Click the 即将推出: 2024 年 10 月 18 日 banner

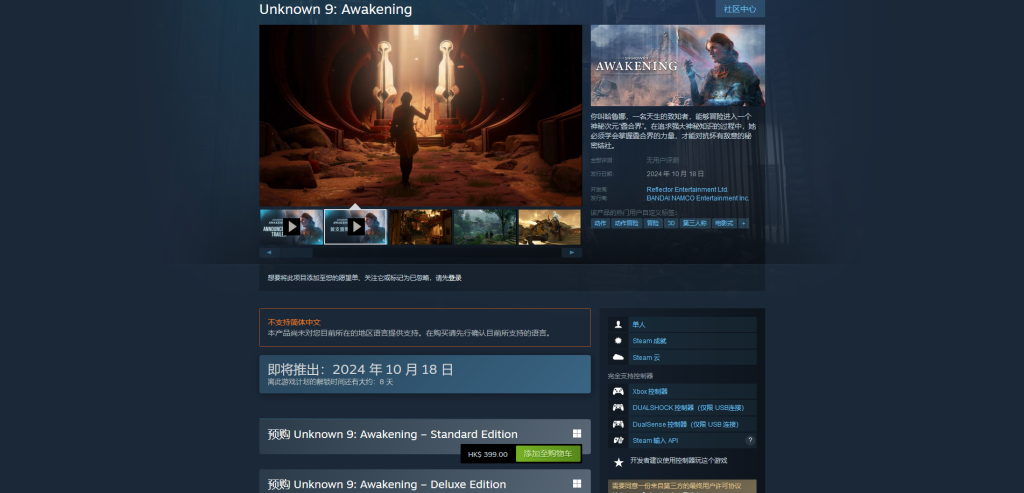click(425, 374)
